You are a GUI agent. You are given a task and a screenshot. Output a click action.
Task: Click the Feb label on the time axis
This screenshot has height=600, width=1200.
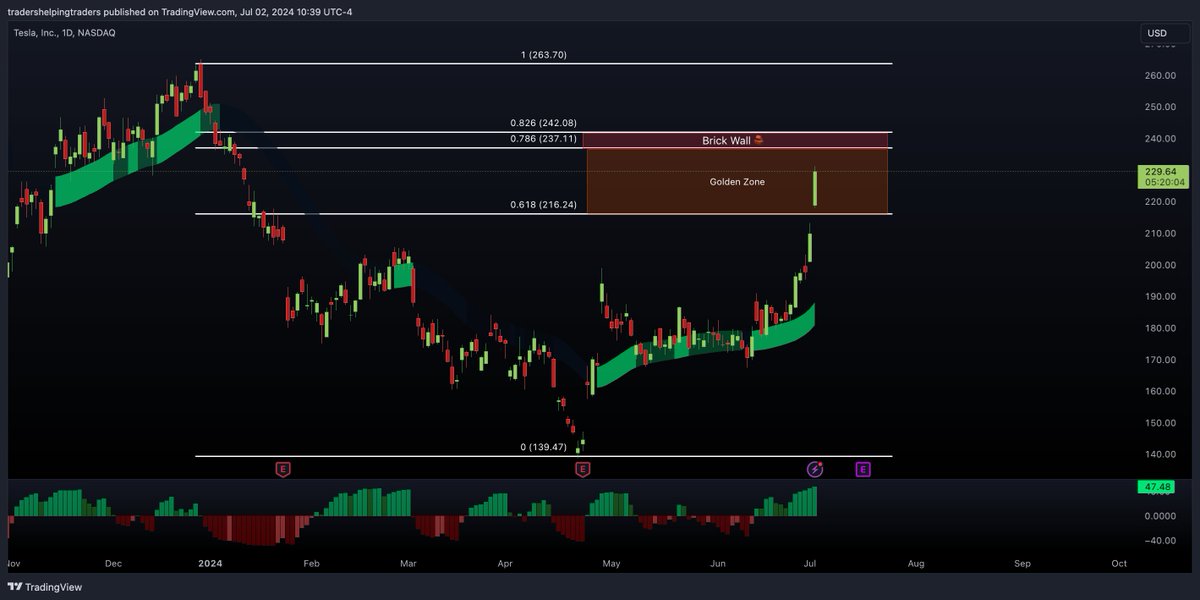click(x=311, y=564)
